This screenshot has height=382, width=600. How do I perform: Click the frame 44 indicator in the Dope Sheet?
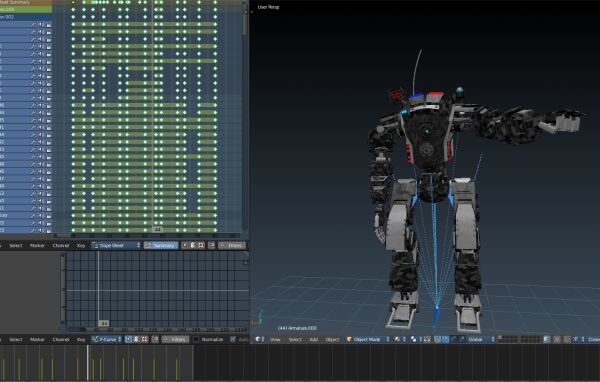point(158,230)
